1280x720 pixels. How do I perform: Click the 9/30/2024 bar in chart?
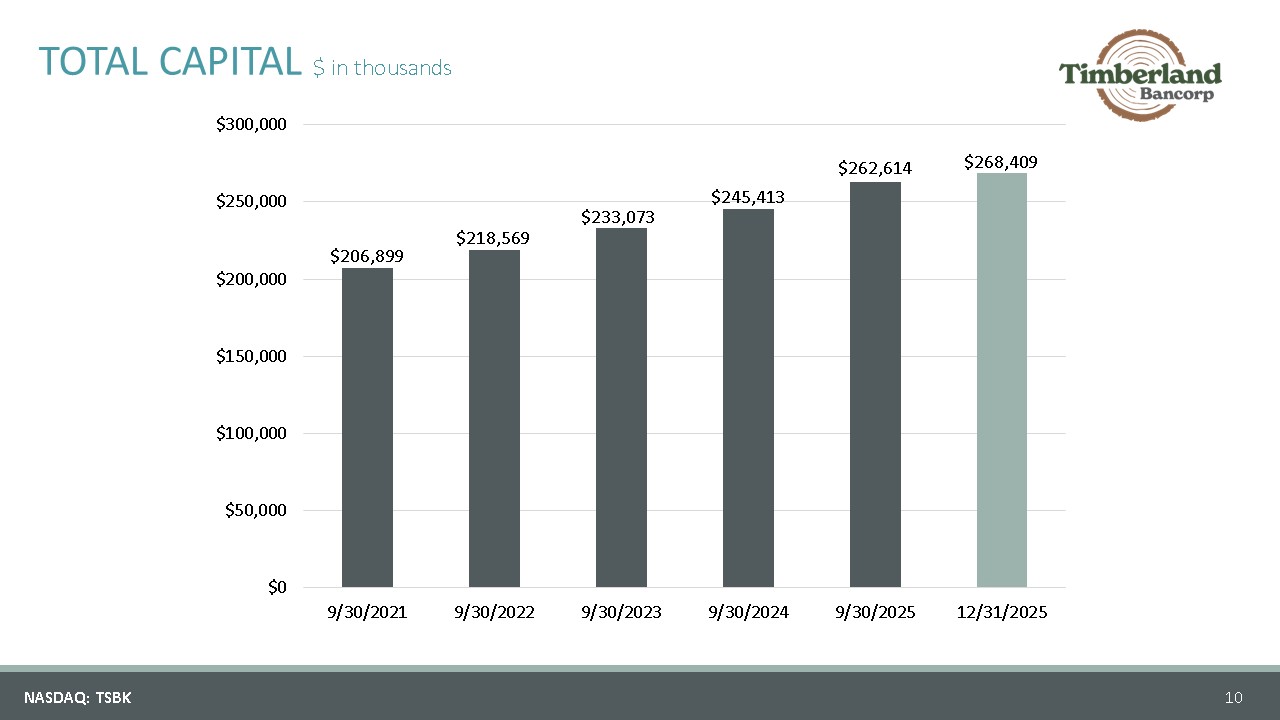click(x=748, y=398)
